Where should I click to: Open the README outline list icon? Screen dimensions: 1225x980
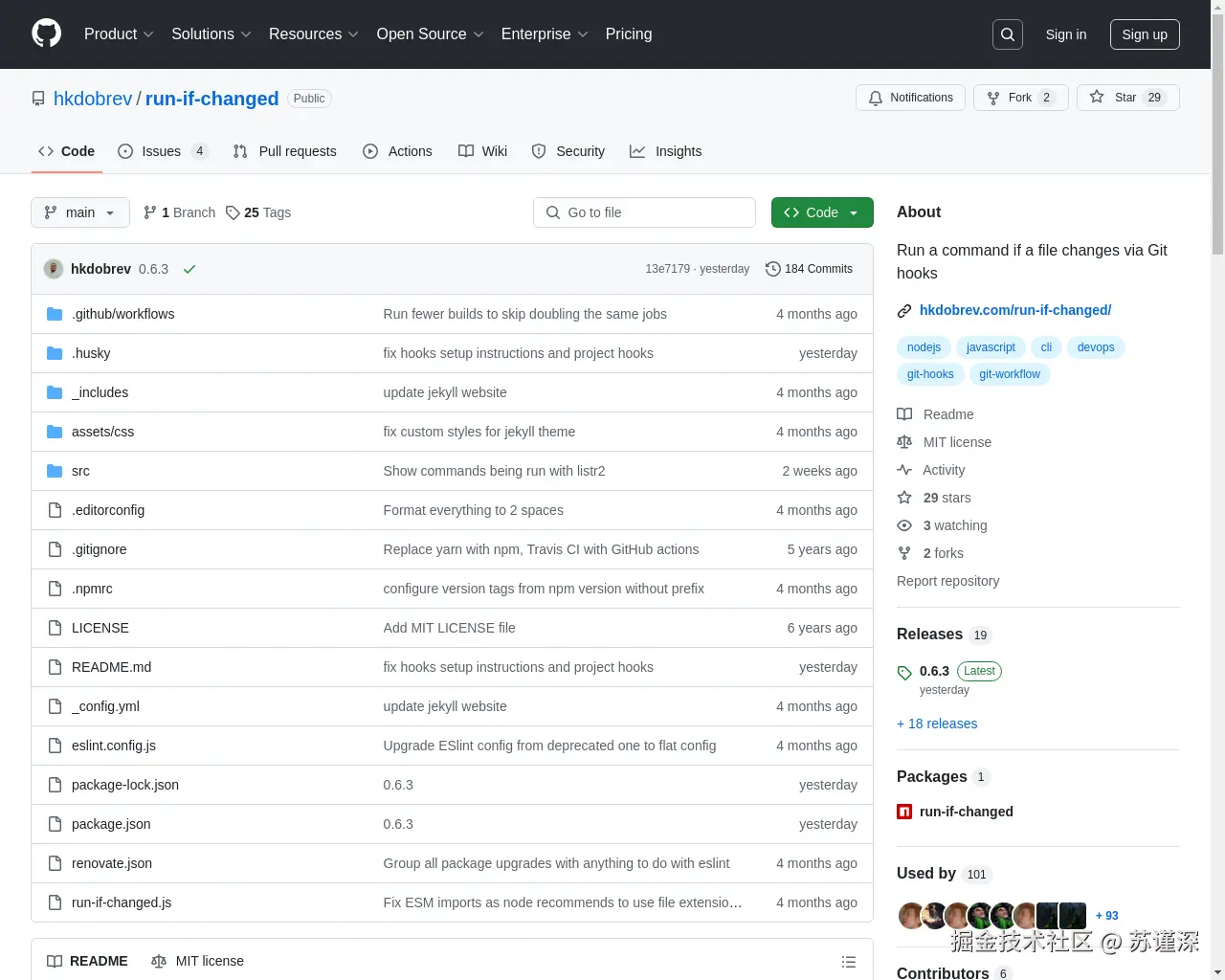tap(848, 962)
